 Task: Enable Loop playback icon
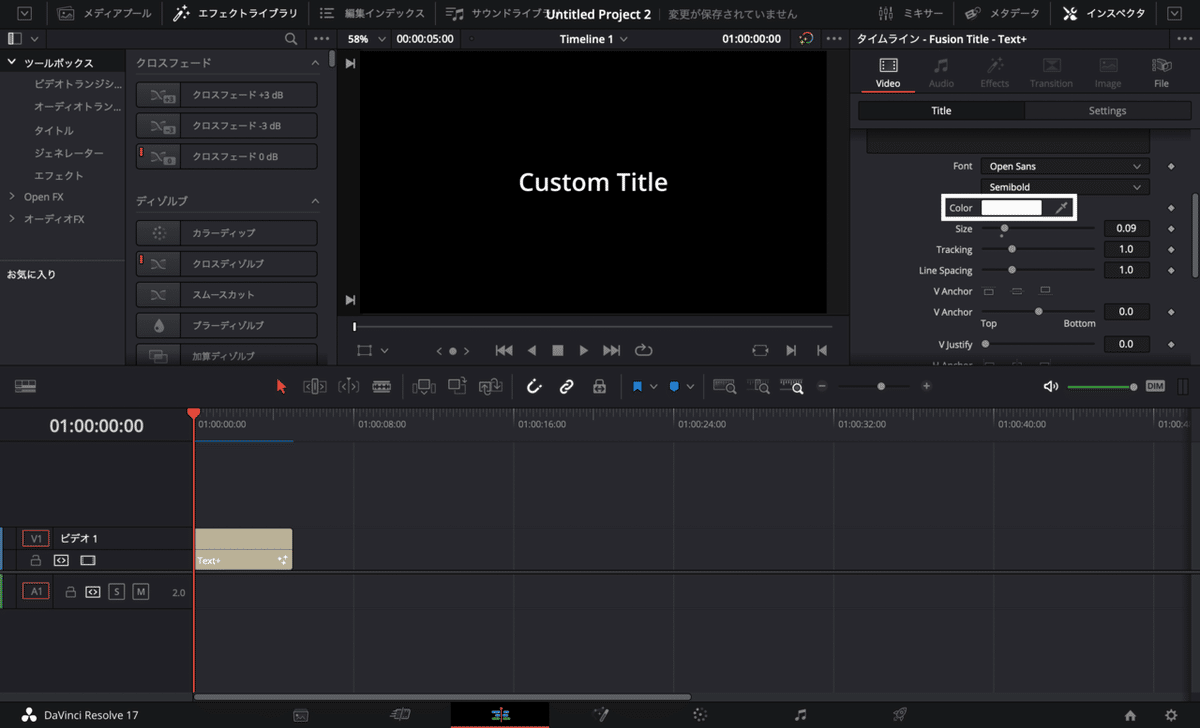coord(643,350)
